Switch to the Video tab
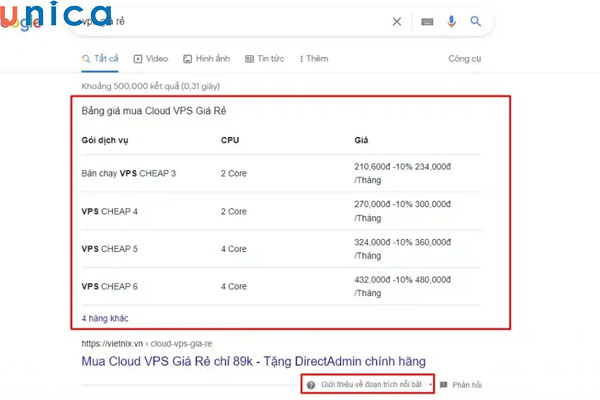 [151, 59]
